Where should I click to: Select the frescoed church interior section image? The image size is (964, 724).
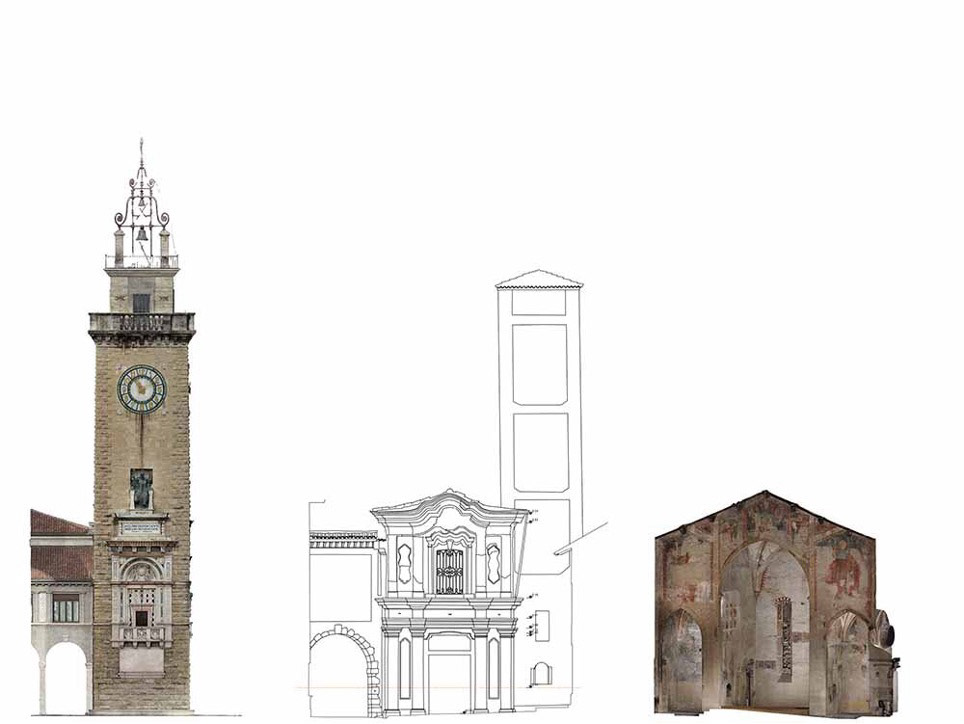[778, 603]
